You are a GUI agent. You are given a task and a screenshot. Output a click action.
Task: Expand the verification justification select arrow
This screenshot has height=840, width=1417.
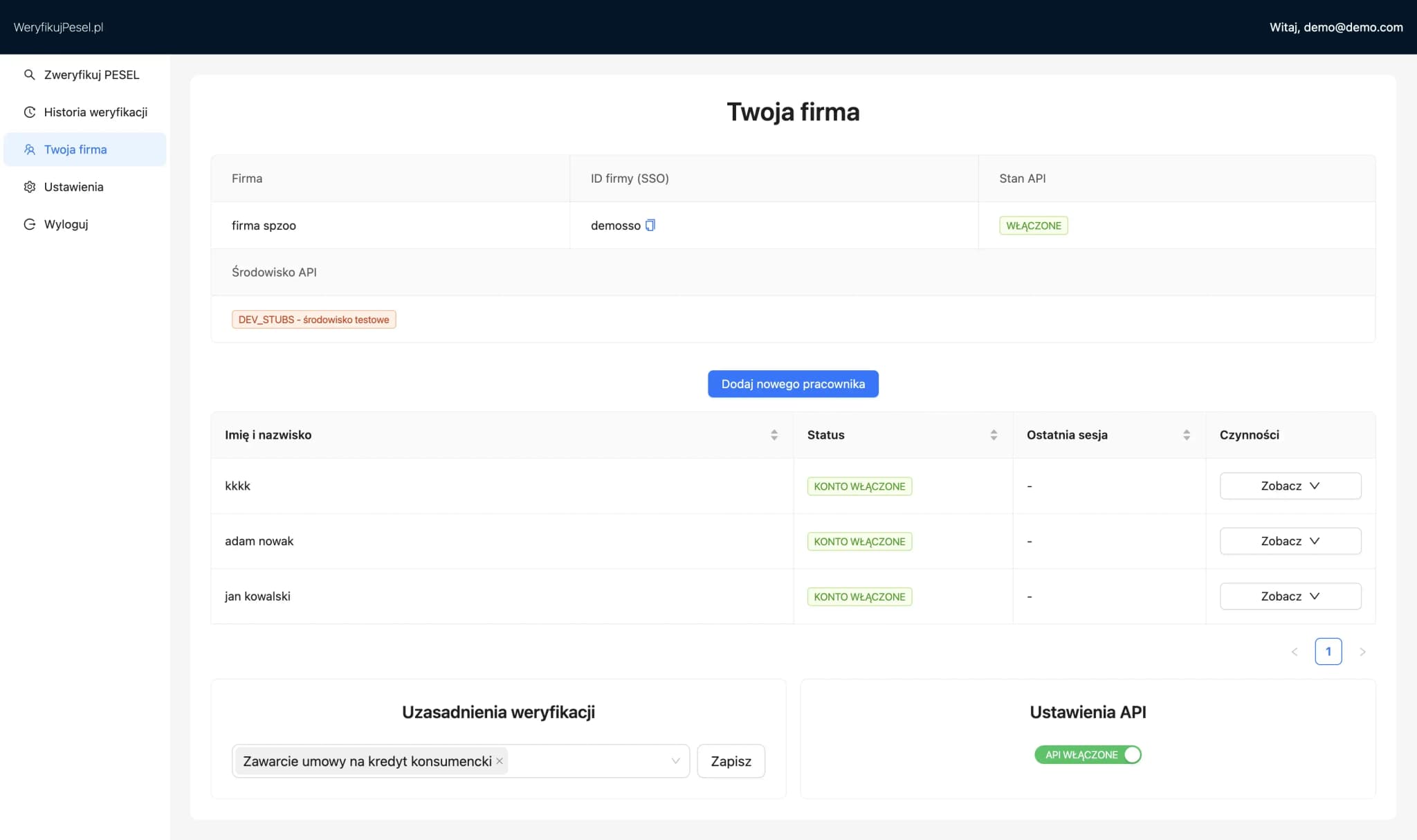click(x=675, y=761)
